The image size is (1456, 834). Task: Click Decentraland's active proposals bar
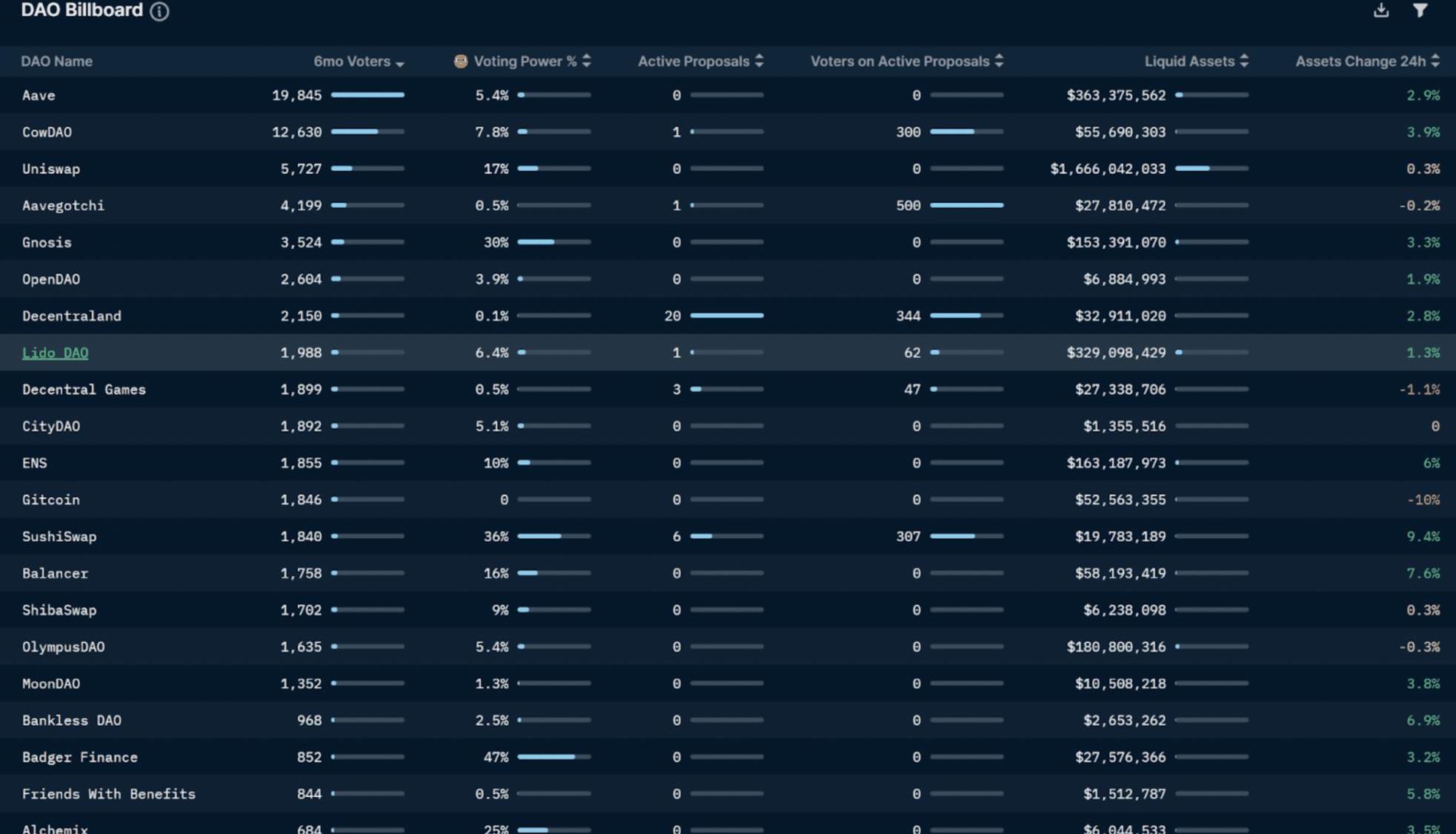tap(727, 316)
